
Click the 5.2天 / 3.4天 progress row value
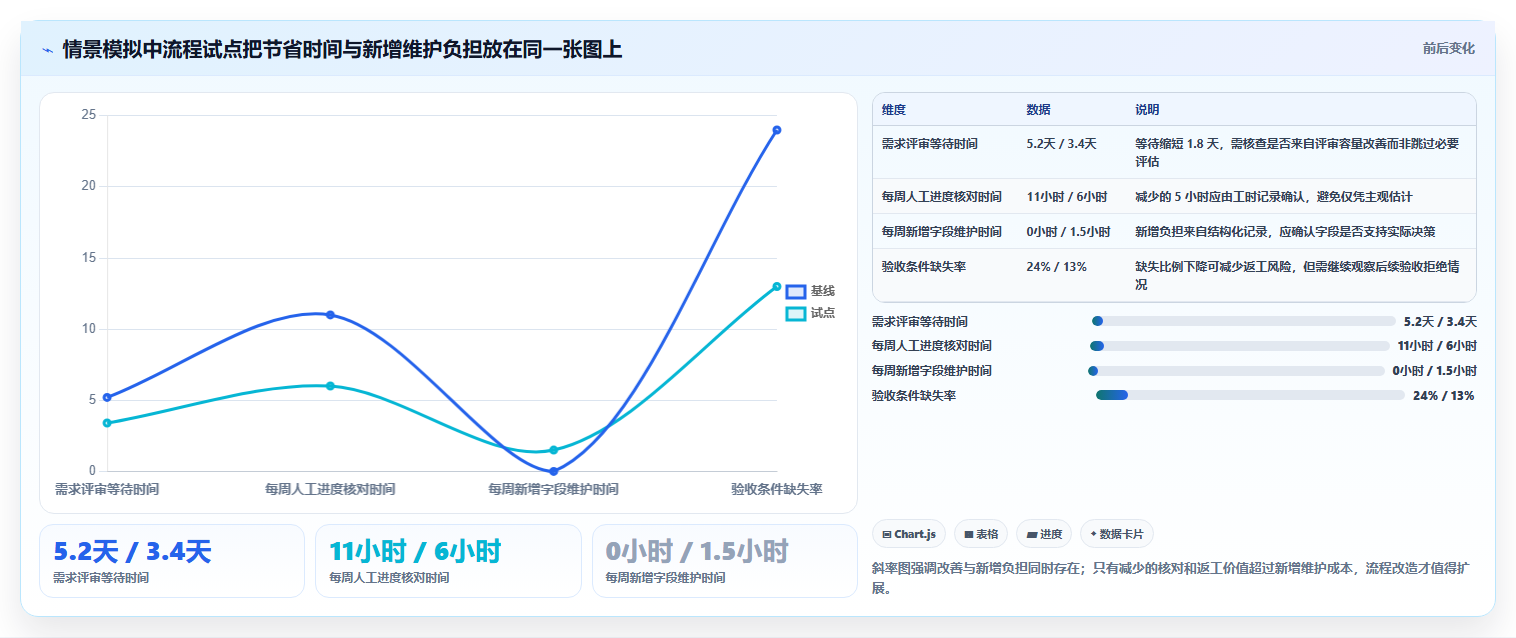tap(1440, 322)
